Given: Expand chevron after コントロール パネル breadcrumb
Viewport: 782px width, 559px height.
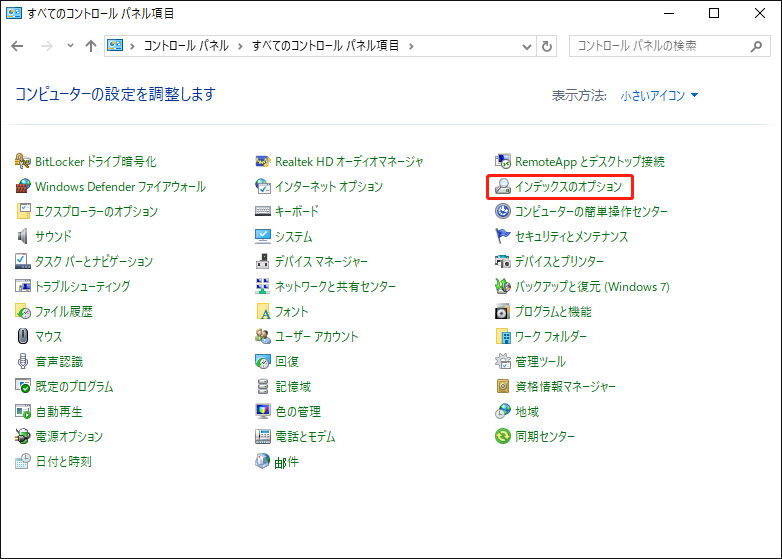Looking at the screenshot, I should click(240, 46).
